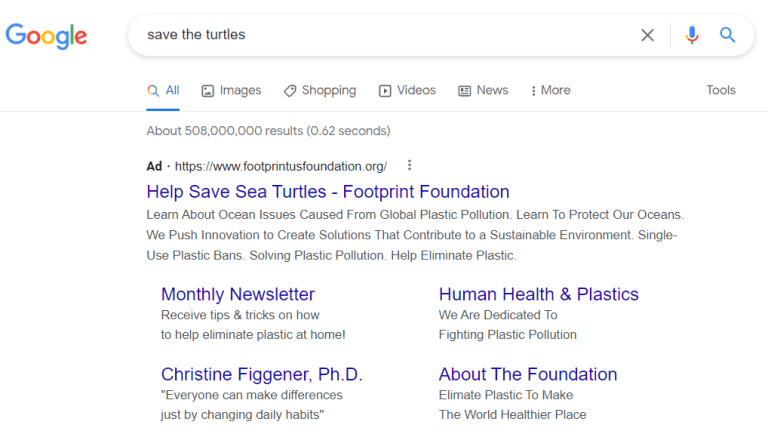
Task: Switch to the News tab
Action: click(483, 91)
